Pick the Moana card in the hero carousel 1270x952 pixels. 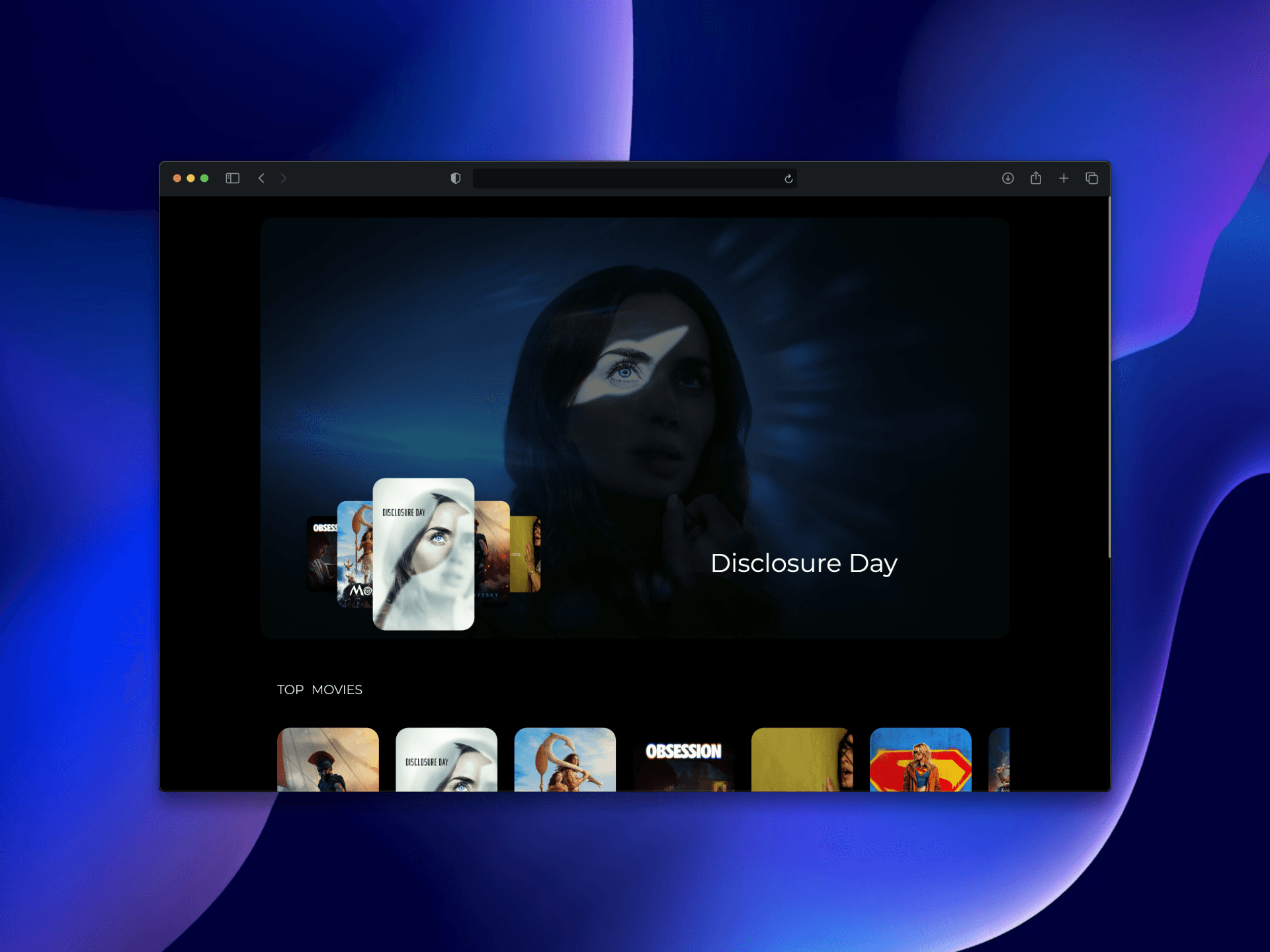point(355,554)
